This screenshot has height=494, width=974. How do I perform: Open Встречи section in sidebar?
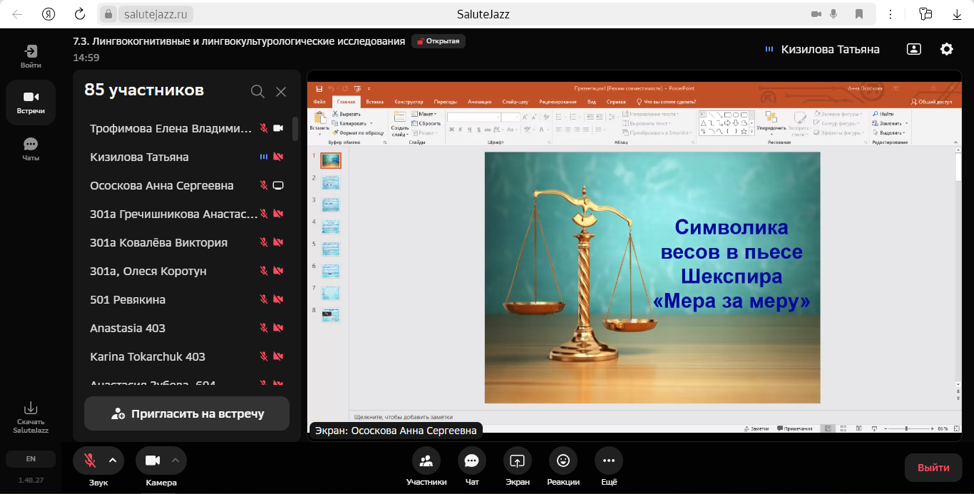click(30, 102)
